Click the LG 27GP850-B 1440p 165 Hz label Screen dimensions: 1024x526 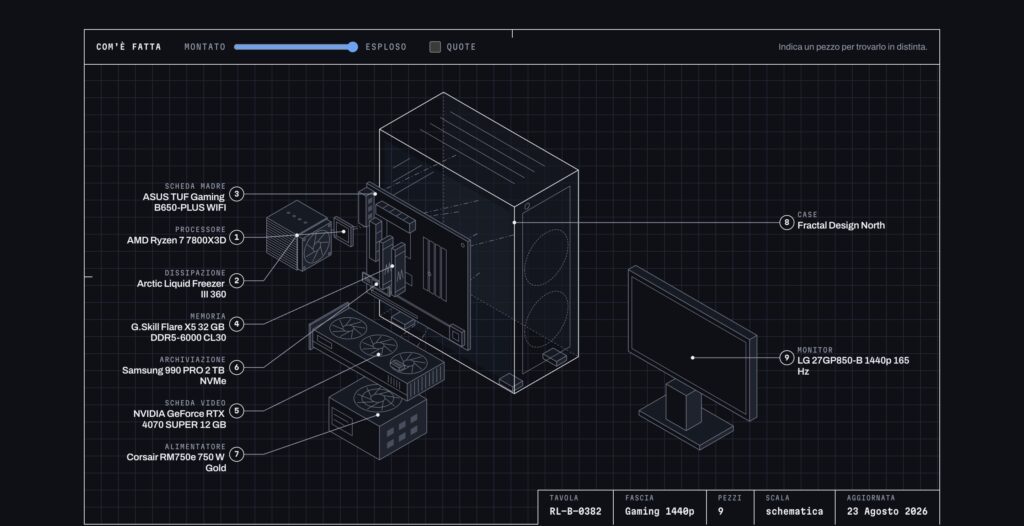(853, 366)
